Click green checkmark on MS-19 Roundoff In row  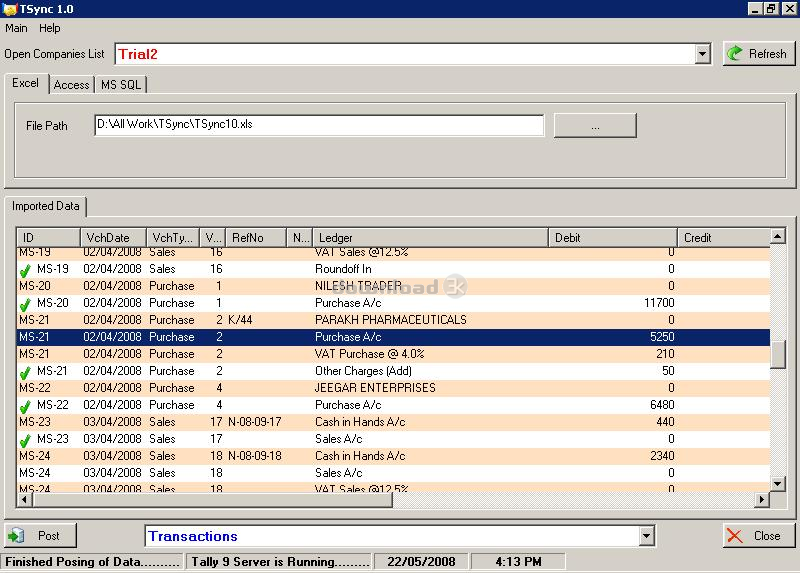25,270
